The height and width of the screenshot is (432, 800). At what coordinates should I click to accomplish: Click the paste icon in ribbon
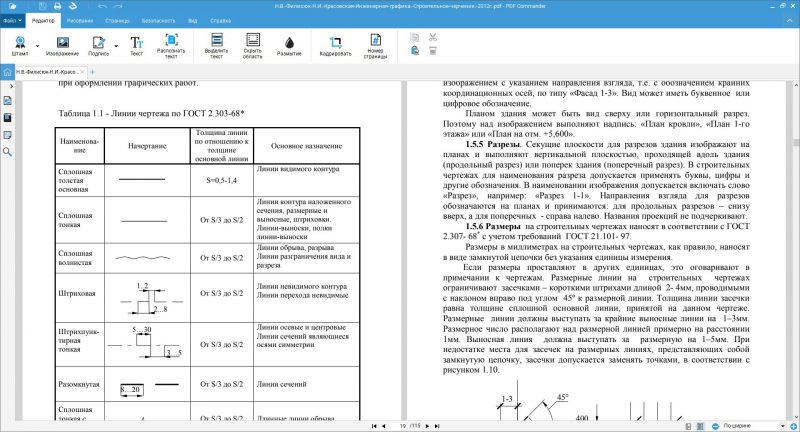click(415, 50)
